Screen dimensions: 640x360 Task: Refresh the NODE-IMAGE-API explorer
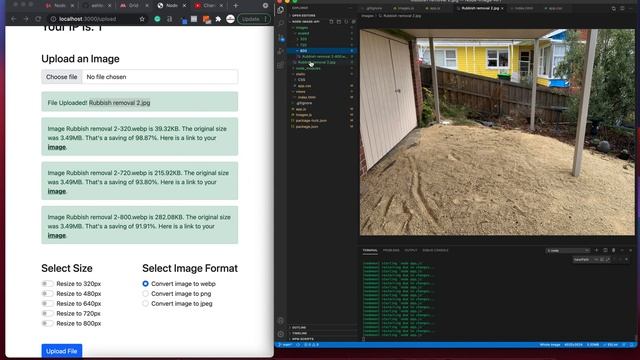pyautogui.click(x=346, y=22)
